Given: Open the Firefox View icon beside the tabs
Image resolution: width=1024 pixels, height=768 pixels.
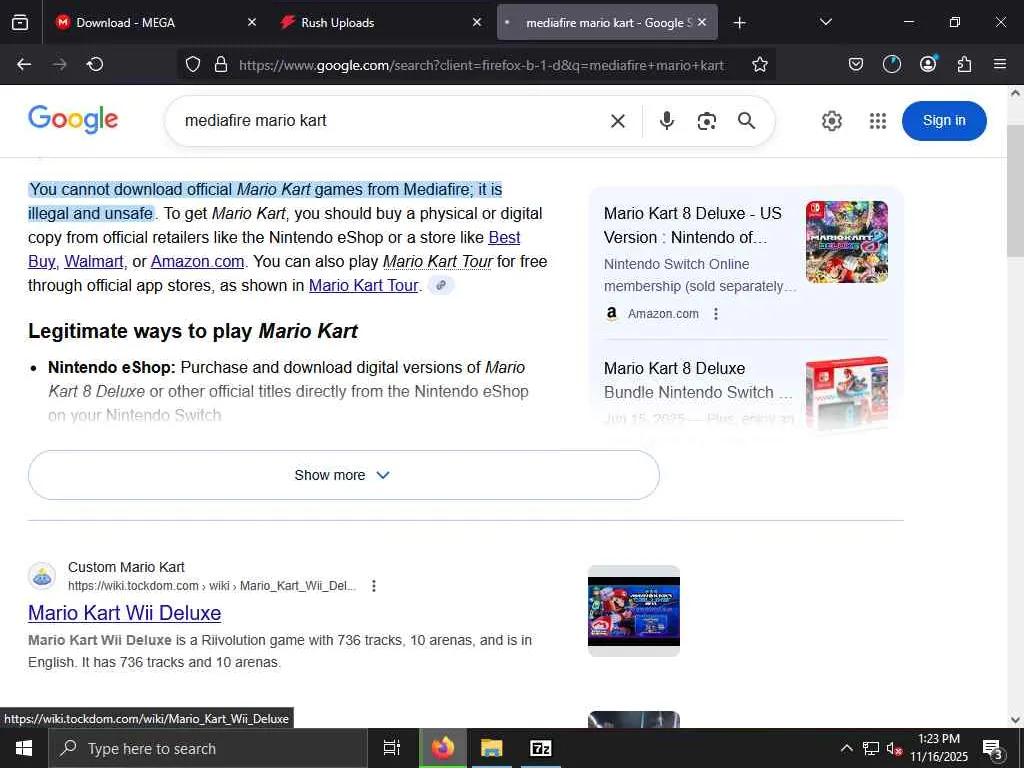Looking at the screenshot, I should click(x=20, y=22).
